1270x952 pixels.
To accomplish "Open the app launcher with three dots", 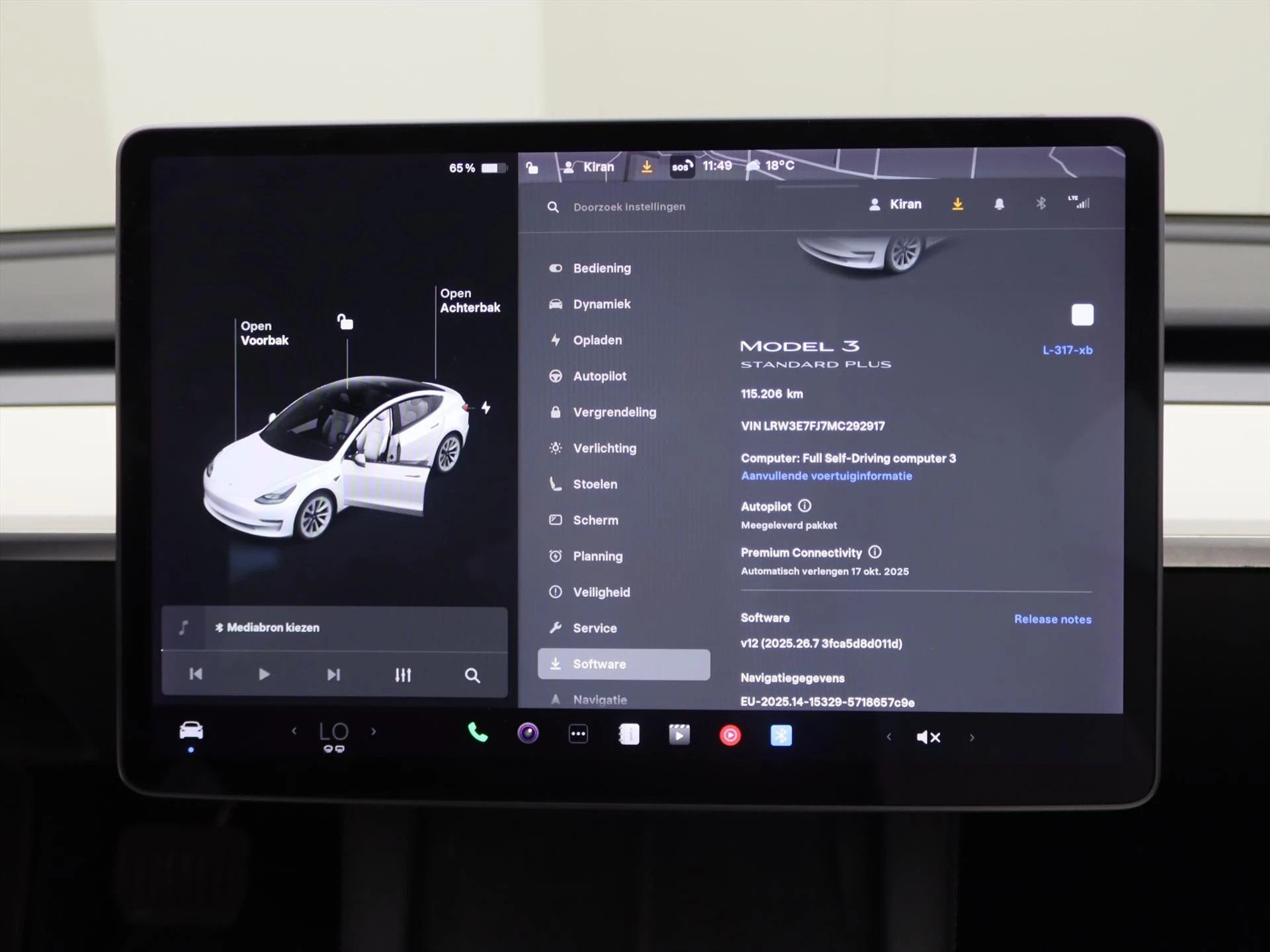I will 578,734.
